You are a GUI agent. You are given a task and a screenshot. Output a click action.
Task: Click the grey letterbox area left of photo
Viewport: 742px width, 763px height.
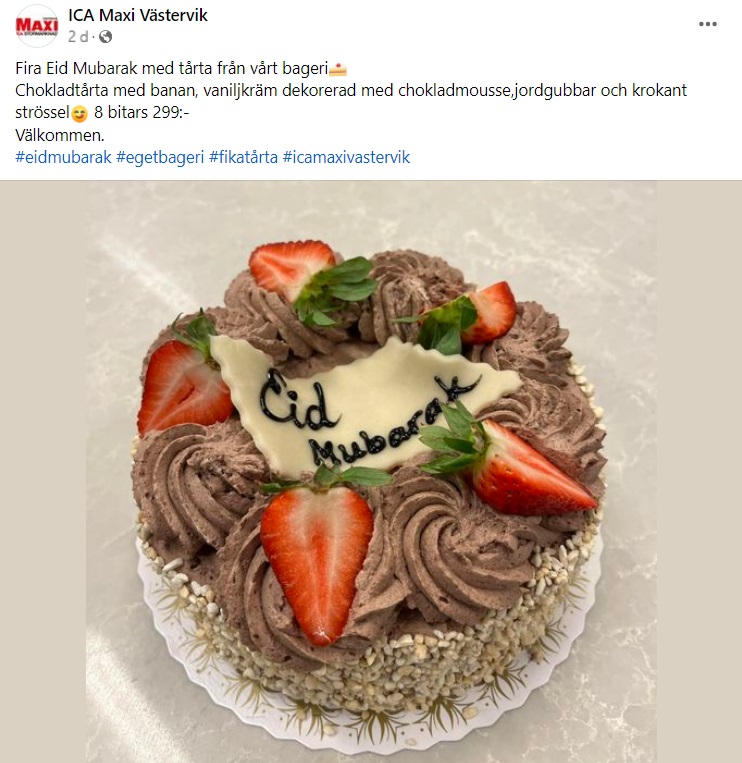tap(43, 472)
